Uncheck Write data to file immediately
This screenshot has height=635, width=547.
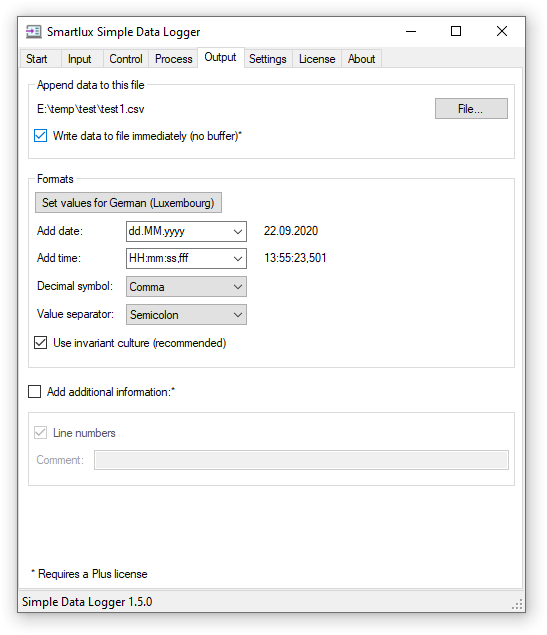point(40,136)
